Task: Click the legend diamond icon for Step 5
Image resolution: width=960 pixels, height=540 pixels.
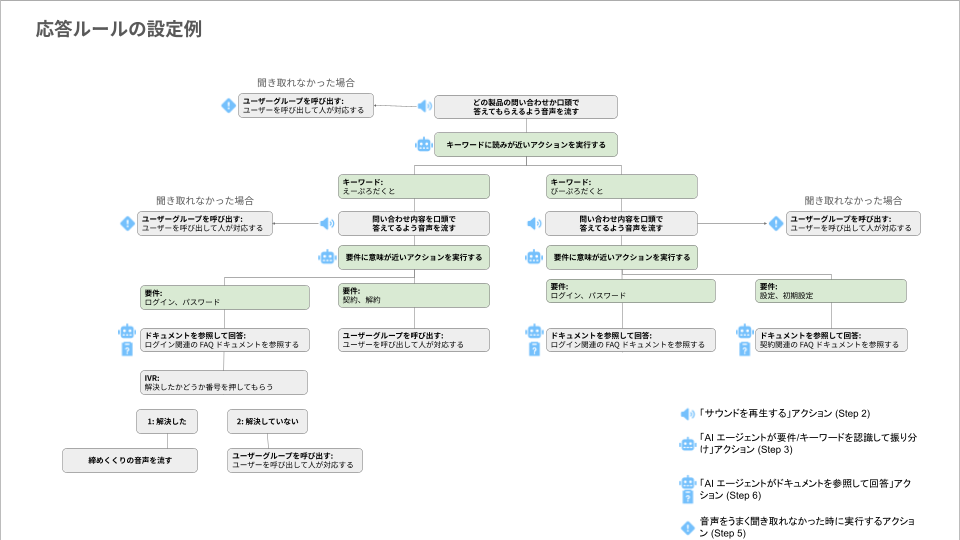Action: coord(688,527)
